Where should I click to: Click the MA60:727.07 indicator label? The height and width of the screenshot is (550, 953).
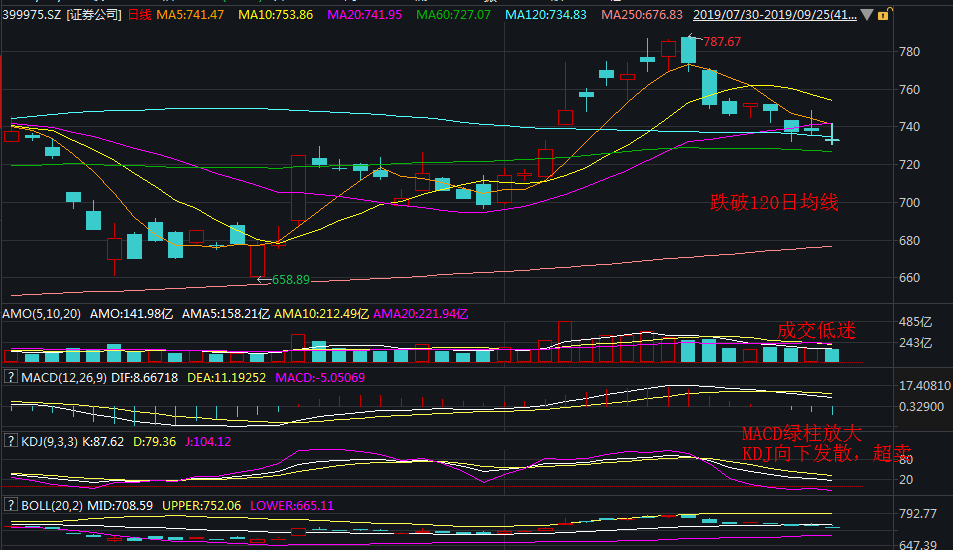click(x=453, y=15)
